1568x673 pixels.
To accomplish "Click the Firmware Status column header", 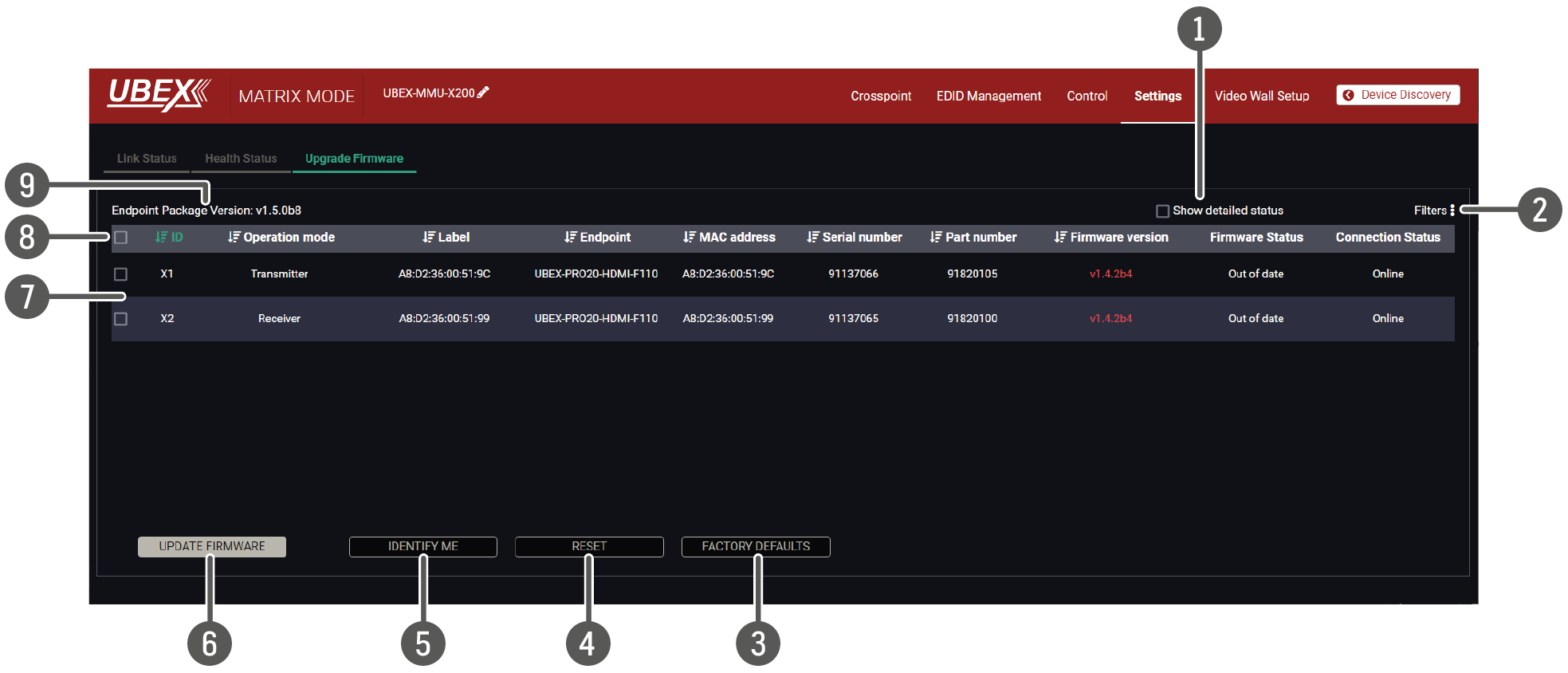I will (x=1256, y=238).
